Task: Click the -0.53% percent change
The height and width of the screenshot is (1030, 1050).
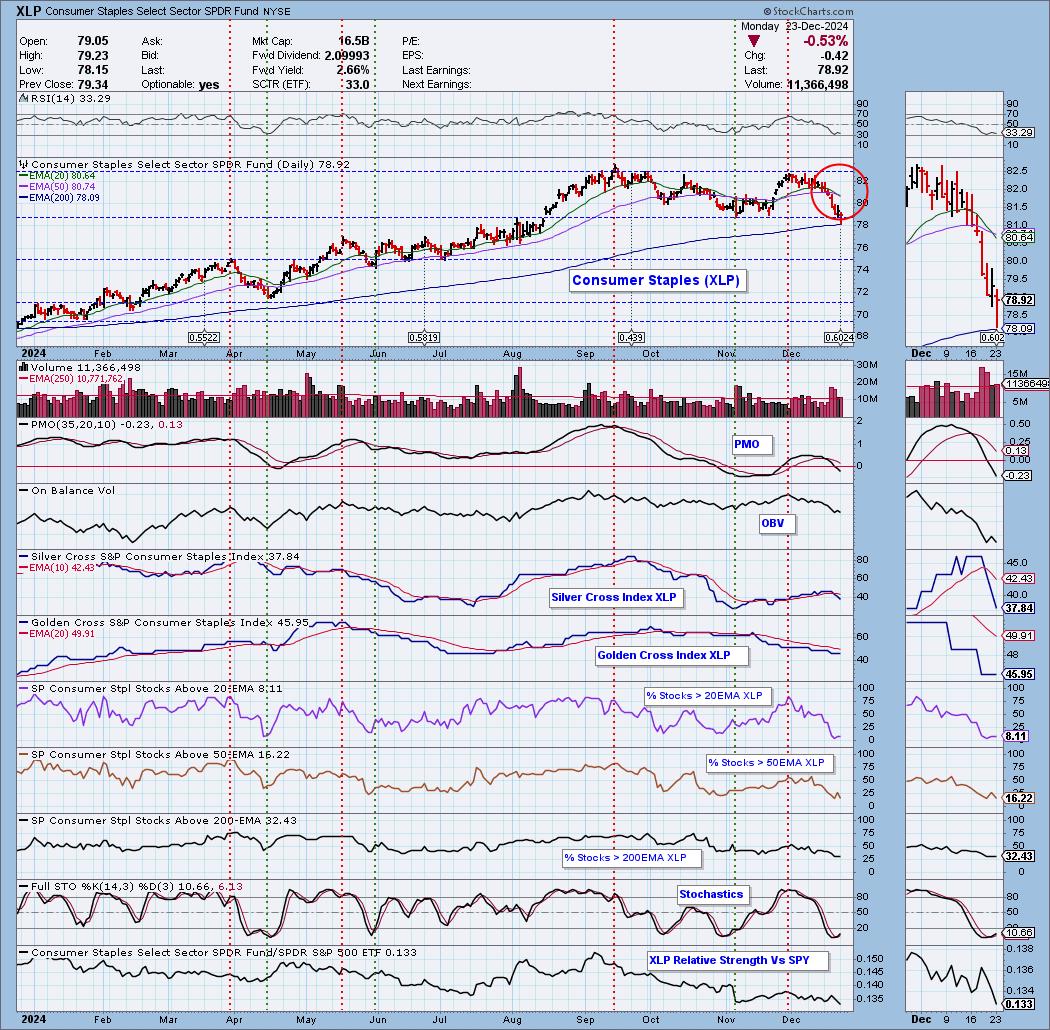Action: click(x=826, y=42)
